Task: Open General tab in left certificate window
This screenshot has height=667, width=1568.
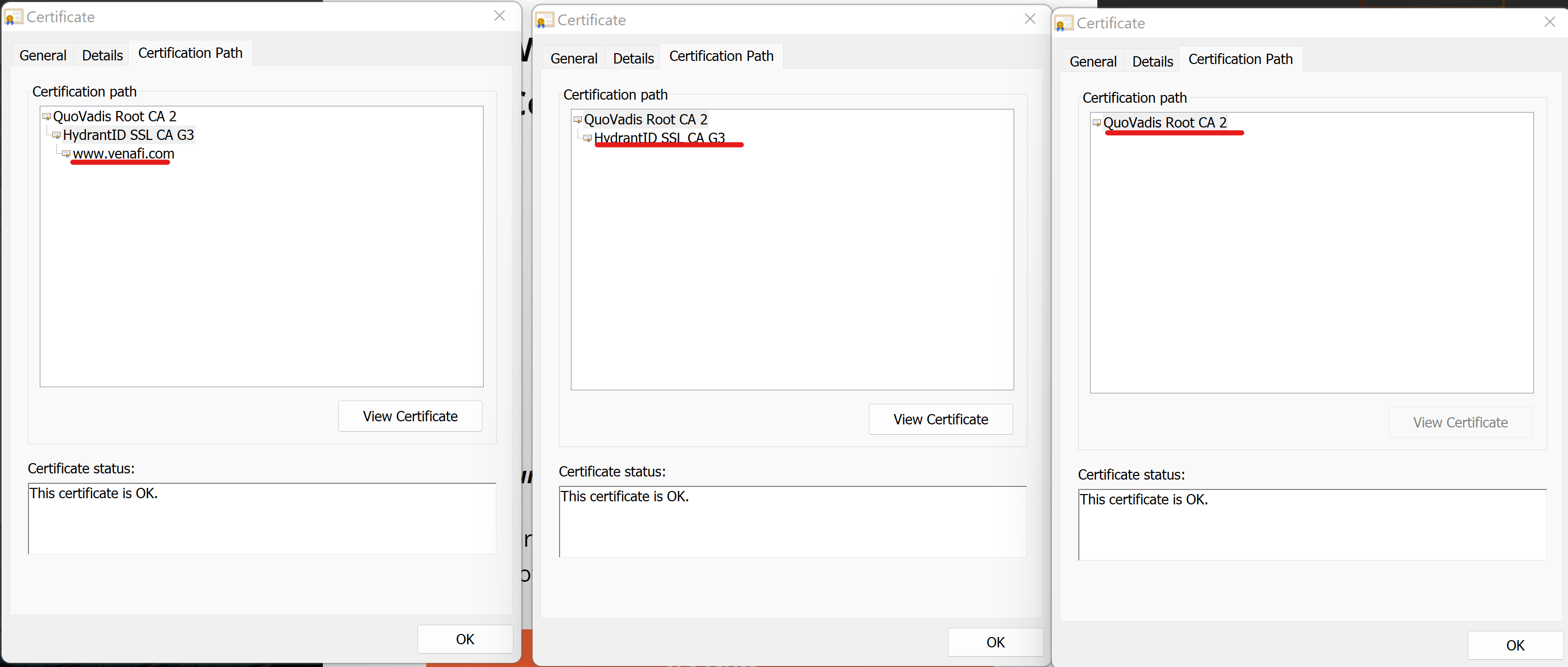Action: tap(42, 56)
